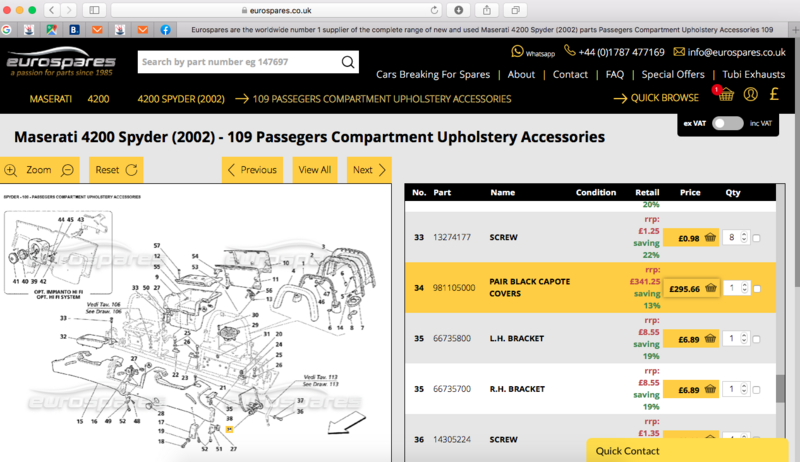Image resolution: width=800 pixels, height=462 pixels.
Task: Add L.H. BRACKET to basket
Action: (691, 339)
